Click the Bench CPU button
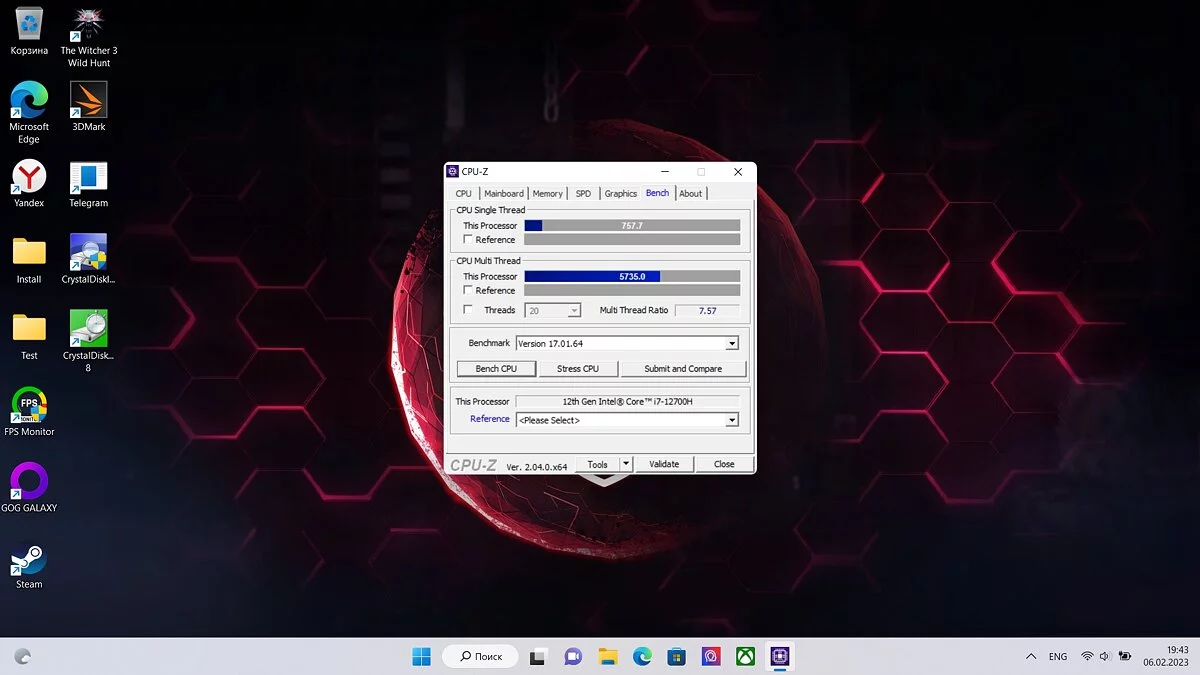Screen dimensions: 1200x675 [x=496, y=369]
